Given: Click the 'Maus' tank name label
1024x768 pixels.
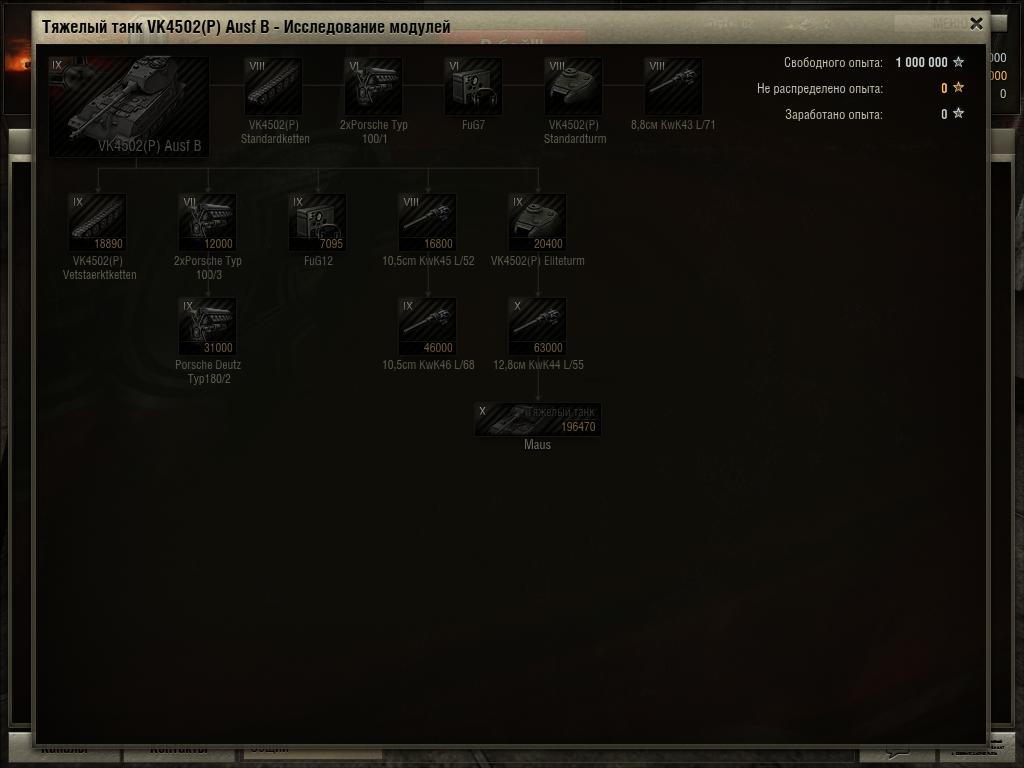Looking at the screenshot, I should coord(537,445).
